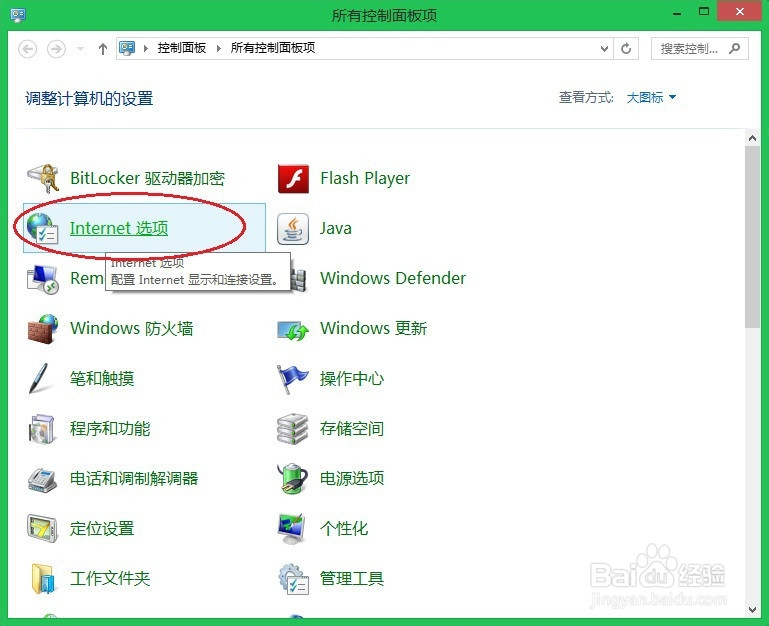Image resolution: width=769 pixels, height=626 pixels.
Task: Open the Internet 选项 globe icon
Action: (x=42, y=229)
